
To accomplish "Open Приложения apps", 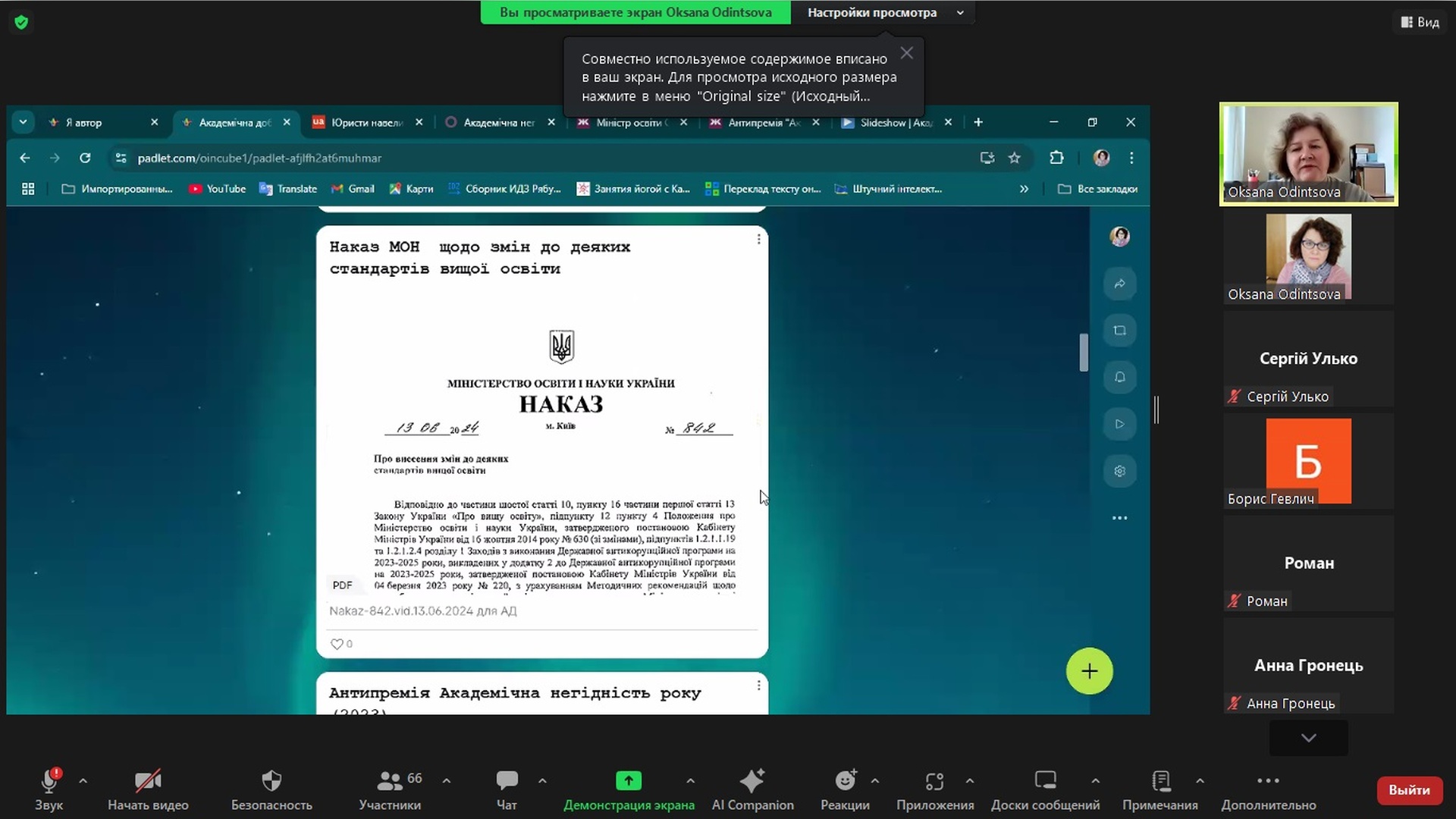I will coord(935,789).
